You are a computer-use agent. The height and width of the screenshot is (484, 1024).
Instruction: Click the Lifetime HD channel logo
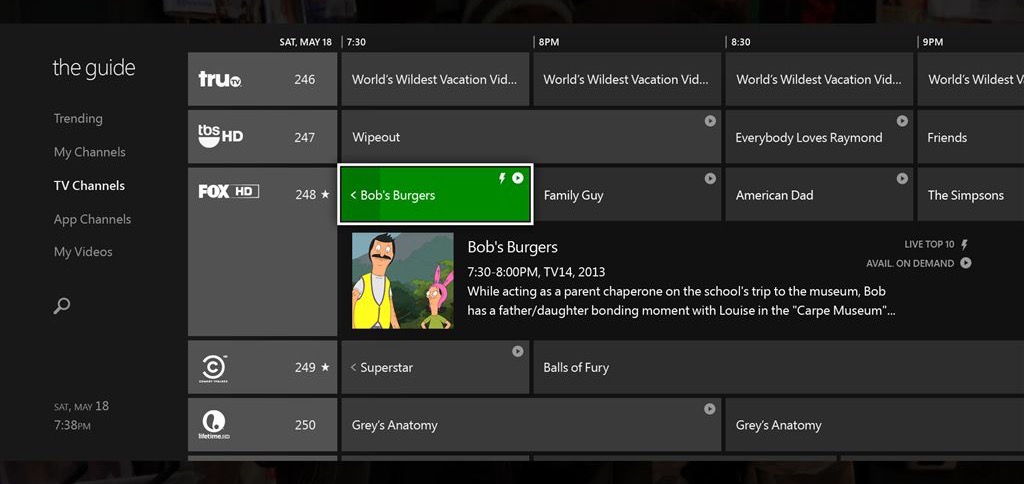point(214,425)
